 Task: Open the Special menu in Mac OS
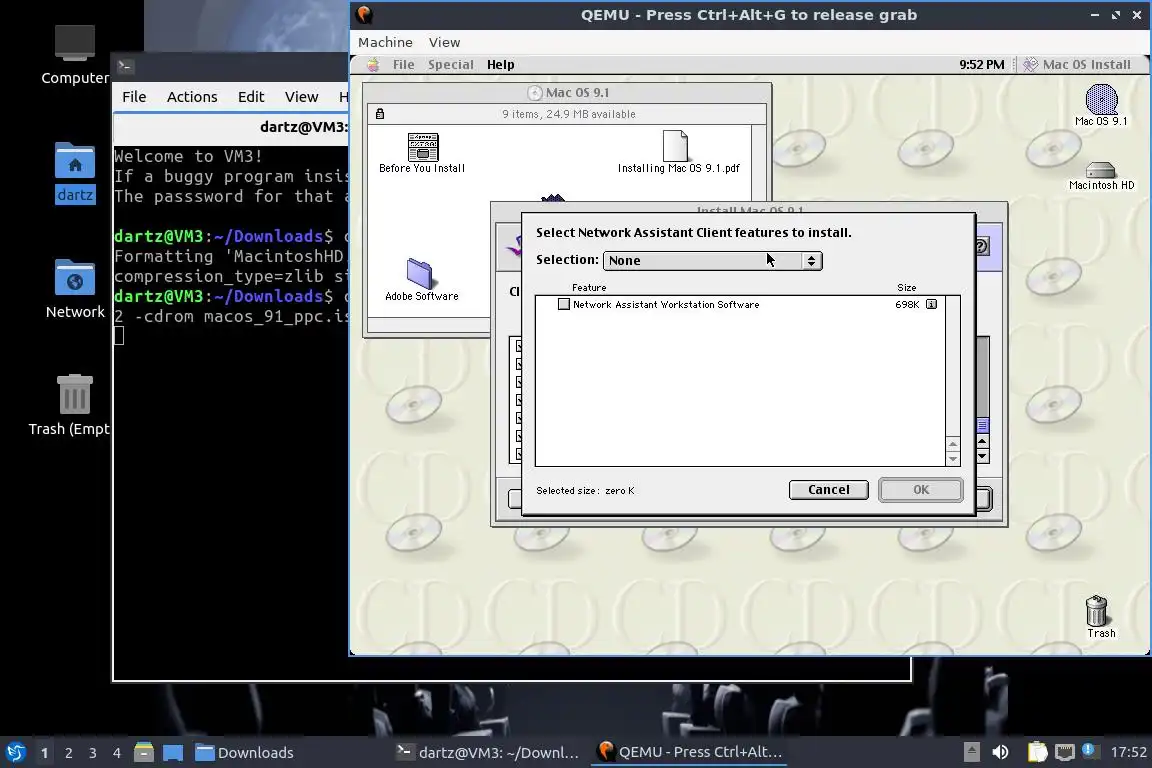450,65
